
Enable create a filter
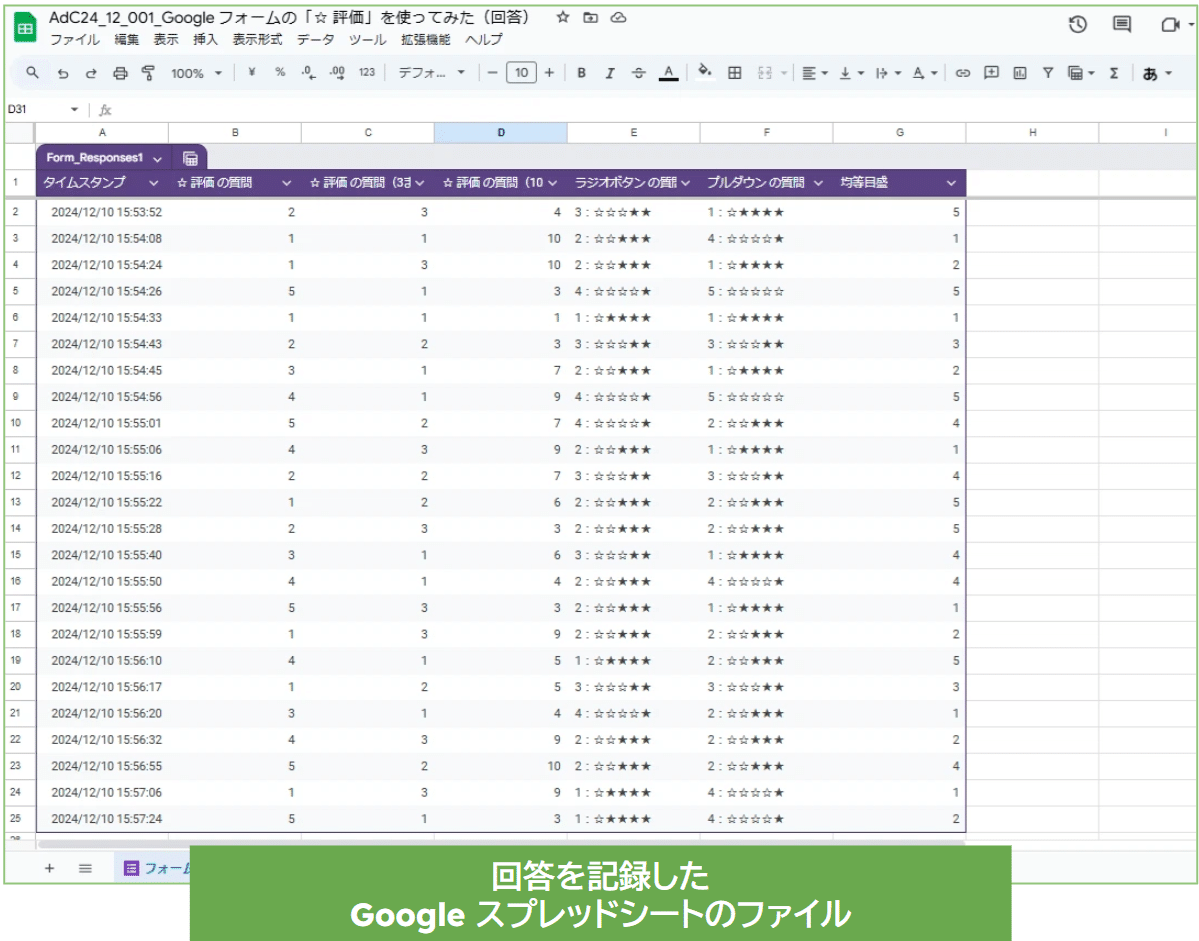click(x=1046, y=73)
